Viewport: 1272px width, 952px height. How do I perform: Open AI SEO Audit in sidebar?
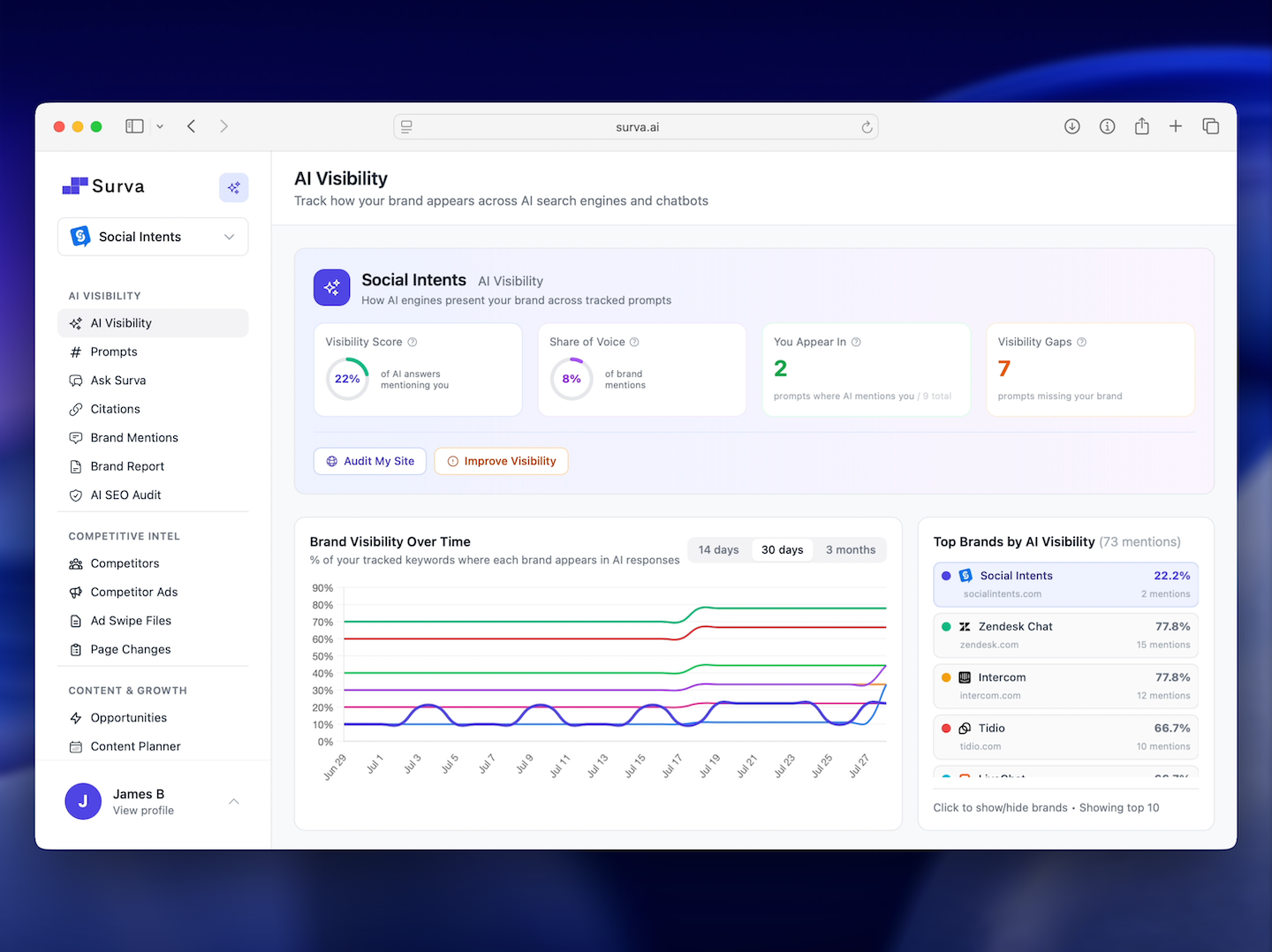click(x=153, y=495)
